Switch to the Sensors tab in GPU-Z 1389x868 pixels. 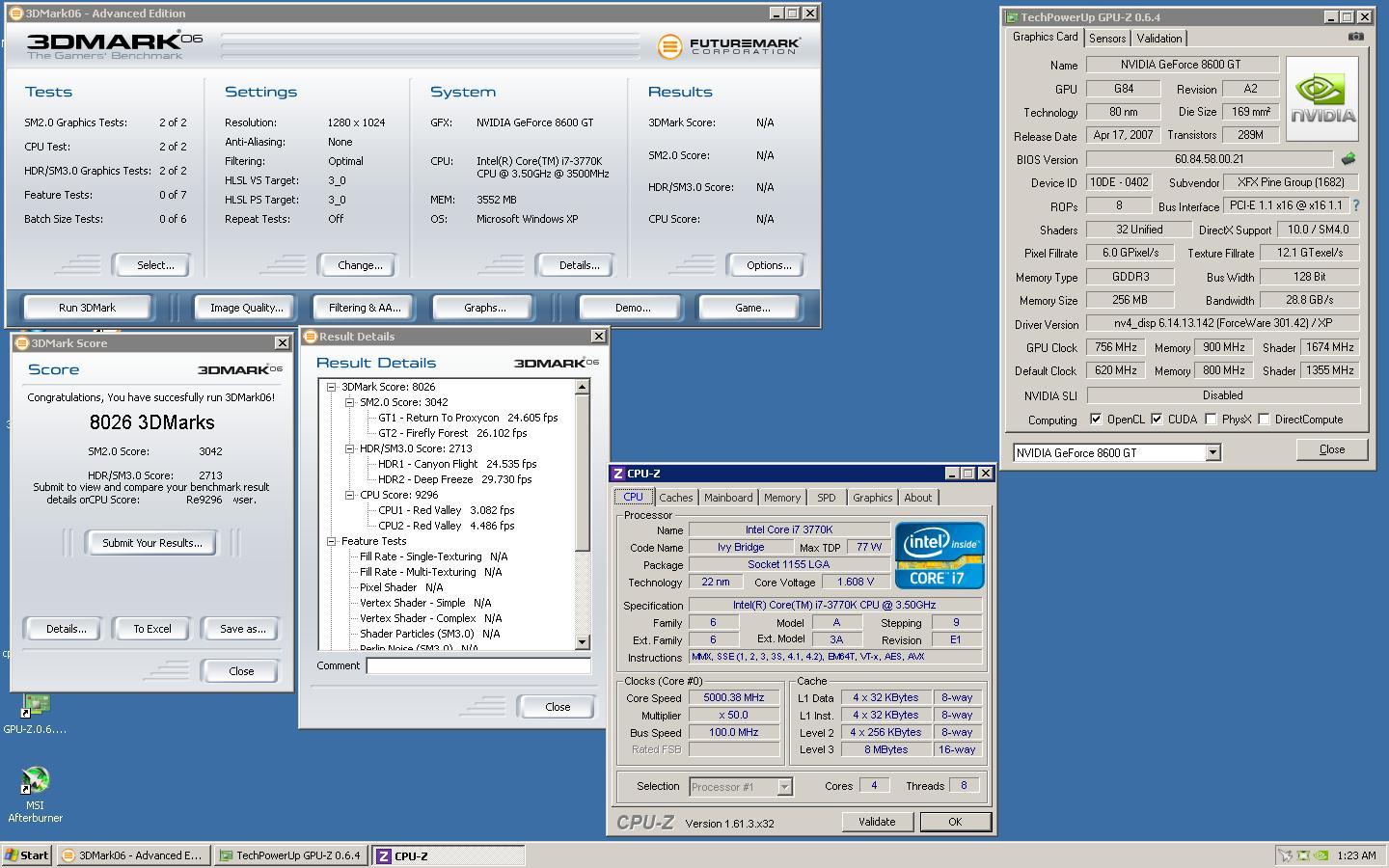1107,38
